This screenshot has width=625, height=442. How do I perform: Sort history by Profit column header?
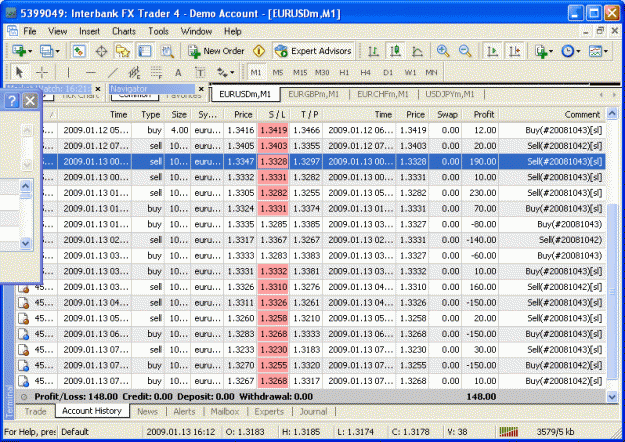(x=480, y=114)
